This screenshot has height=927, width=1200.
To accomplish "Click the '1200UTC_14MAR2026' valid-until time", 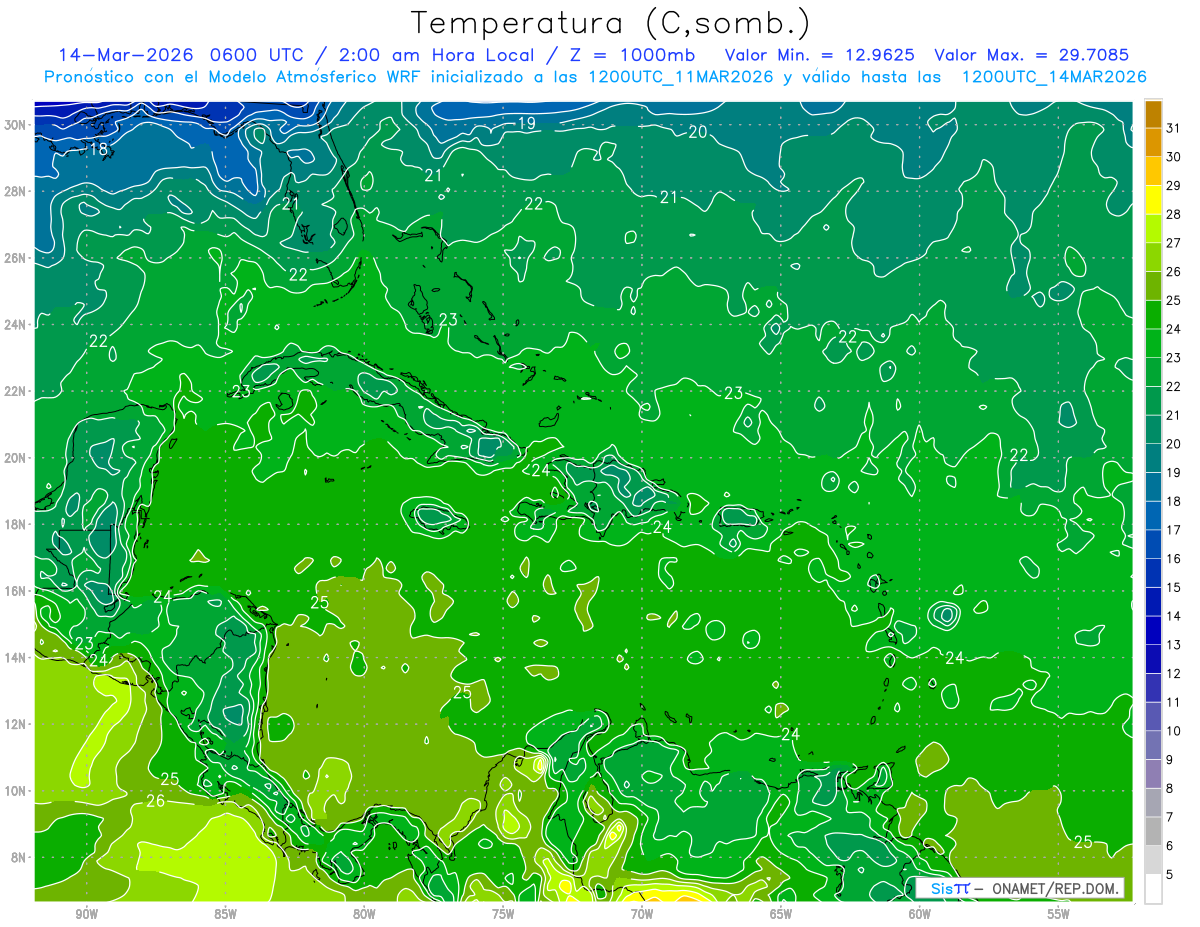I will point(1053,77).
